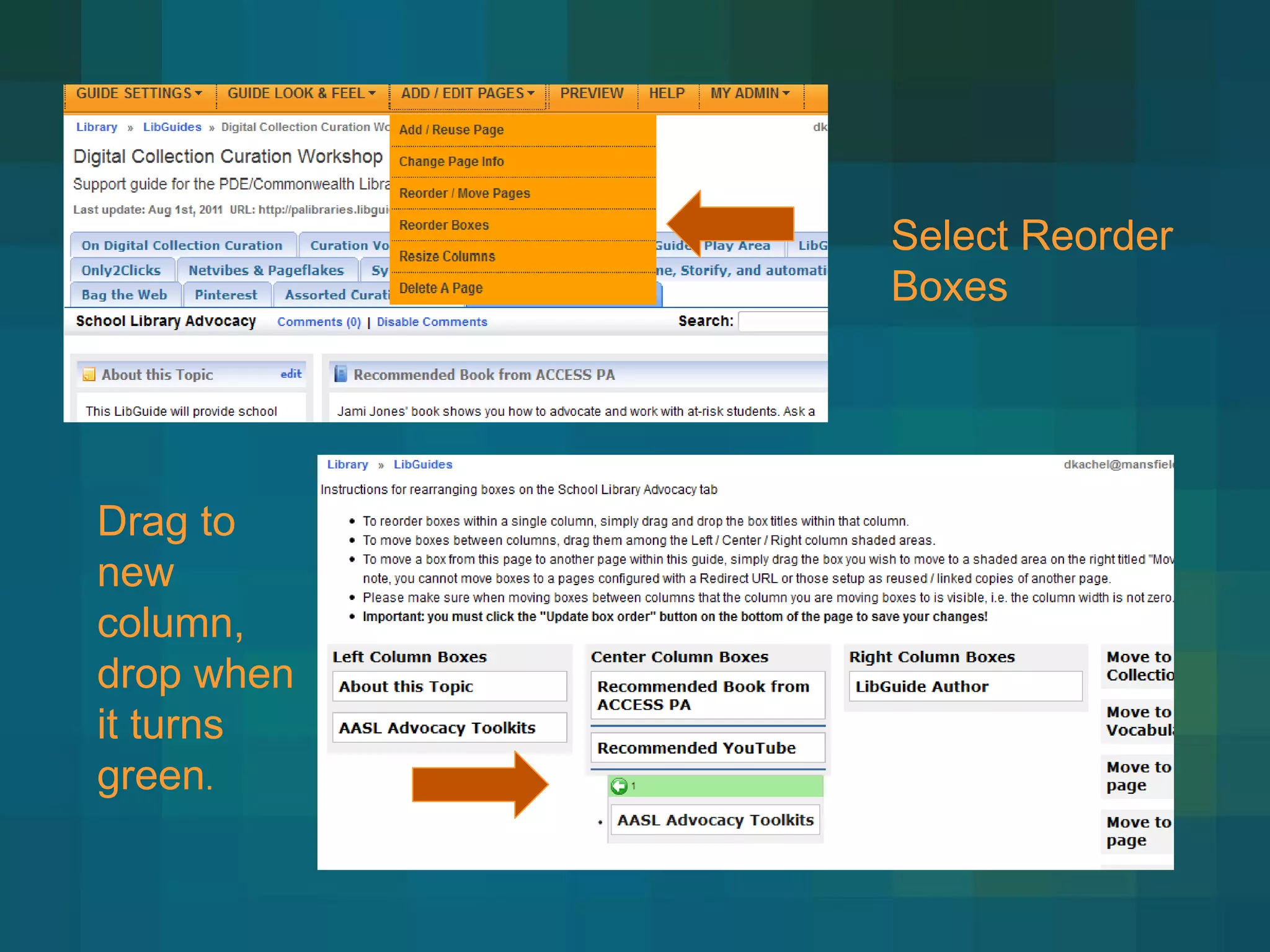Click the Library breadcrumb in reorder page
This screenshot has height=952, width=1270.
point(348,465)
